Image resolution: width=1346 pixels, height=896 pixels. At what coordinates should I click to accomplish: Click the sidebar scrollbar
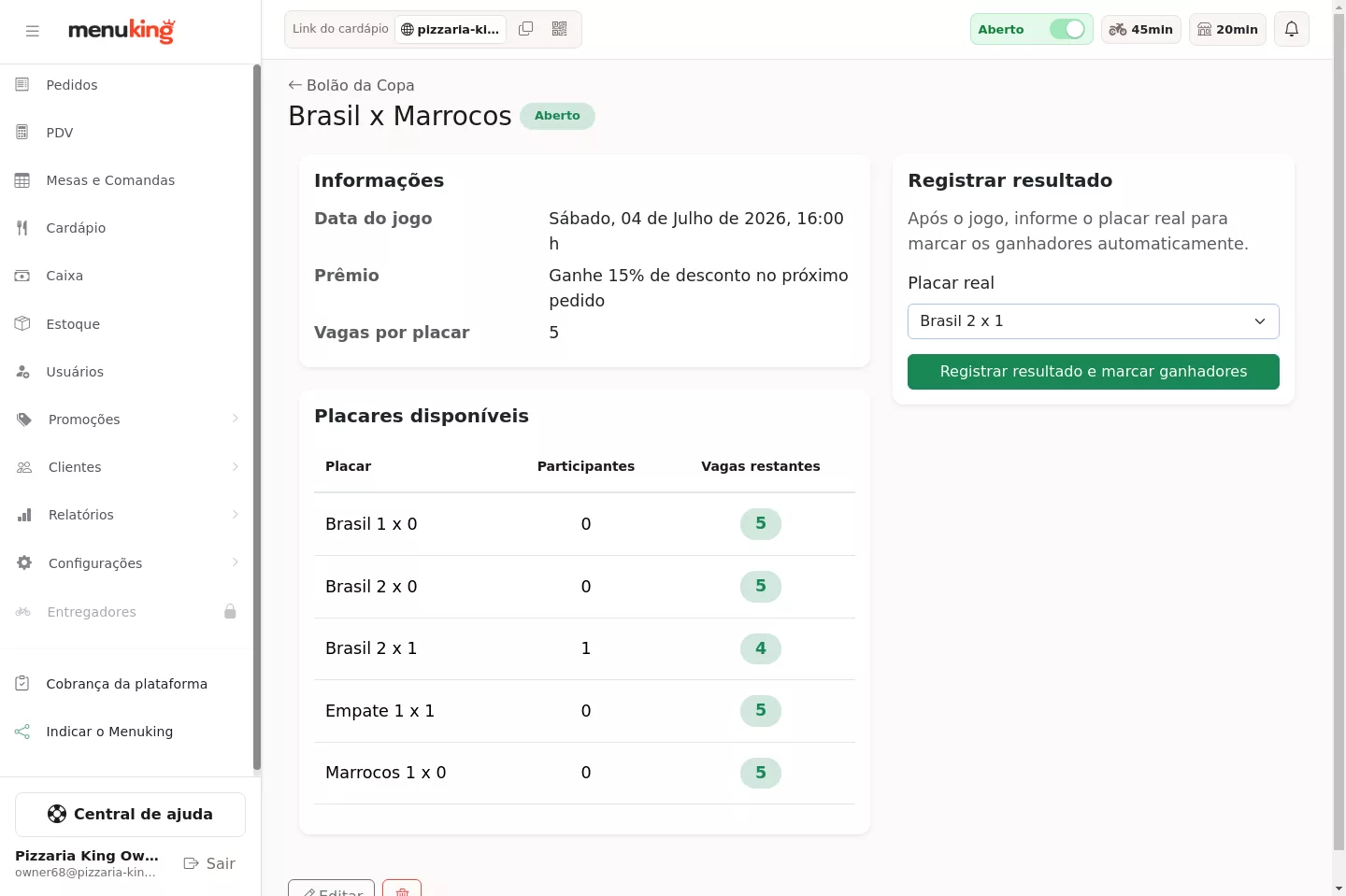coord(257,419)
